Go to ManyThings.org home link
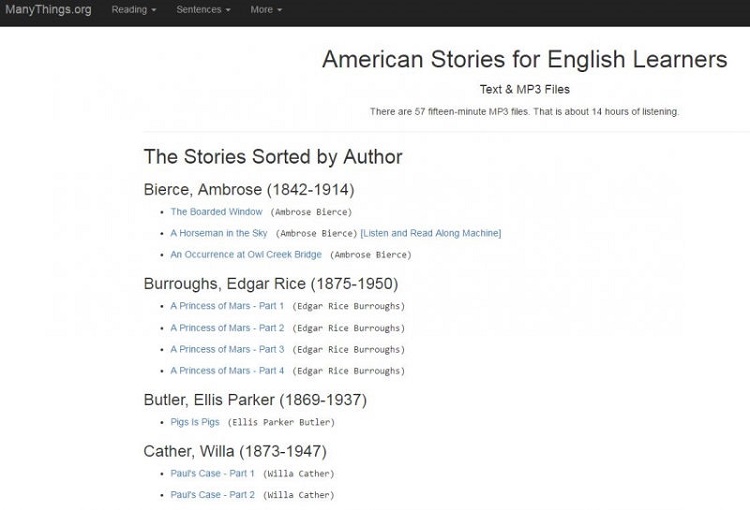750x510 pixels. (x=47, y=10)
